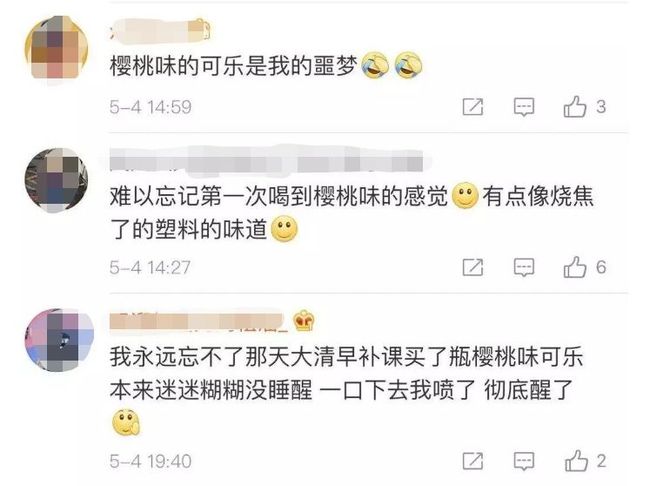650x486 pixels.
Task: Open third commenter's avatar profile
Action: click(59, 340)
